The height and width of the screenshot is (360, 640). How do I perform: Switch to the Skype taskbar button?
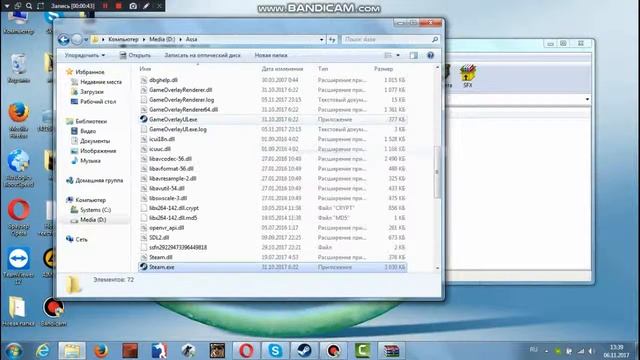(275, 351)
